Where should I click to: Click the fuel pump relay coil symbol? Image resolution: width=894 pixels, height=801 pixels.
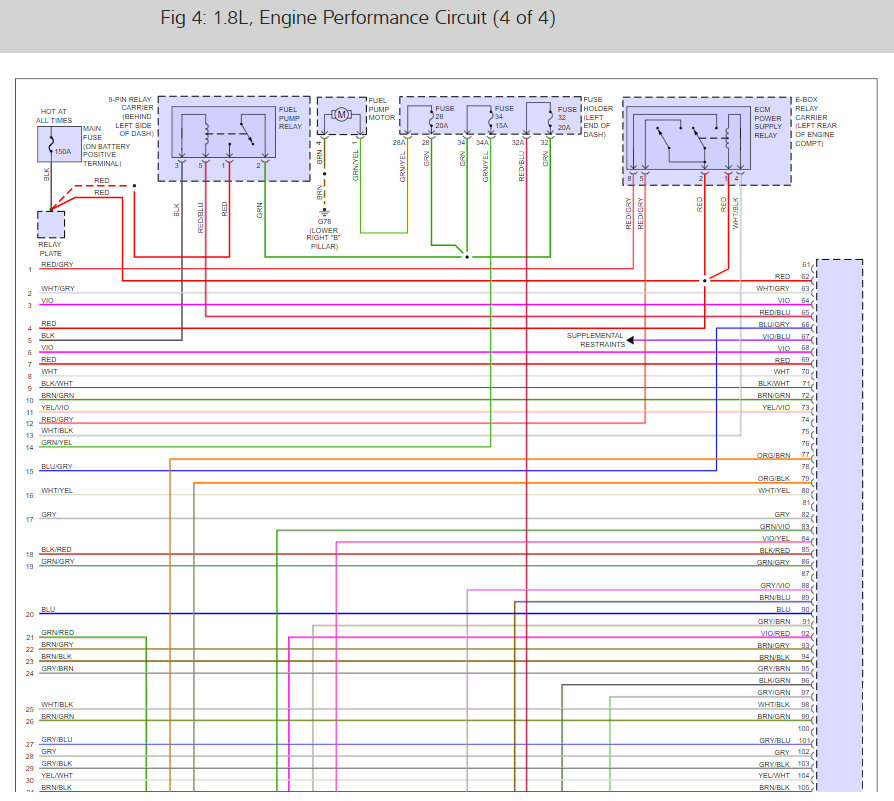click(x=206, y=134)
